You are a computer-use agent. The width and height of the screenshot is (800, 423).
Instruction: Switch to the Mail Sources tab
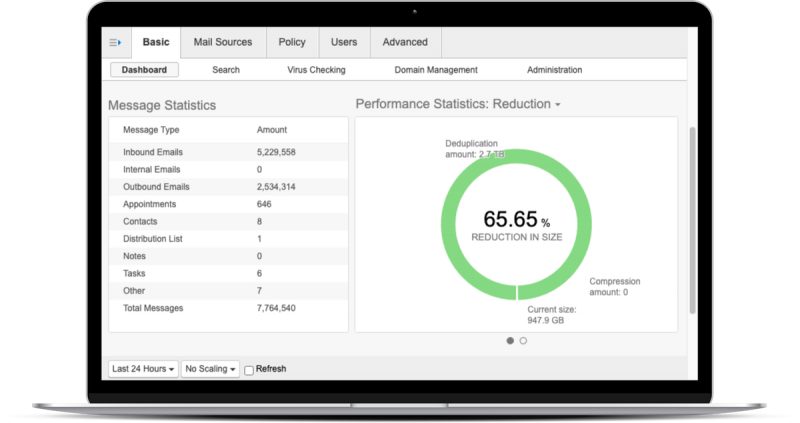tap(223, 42)
